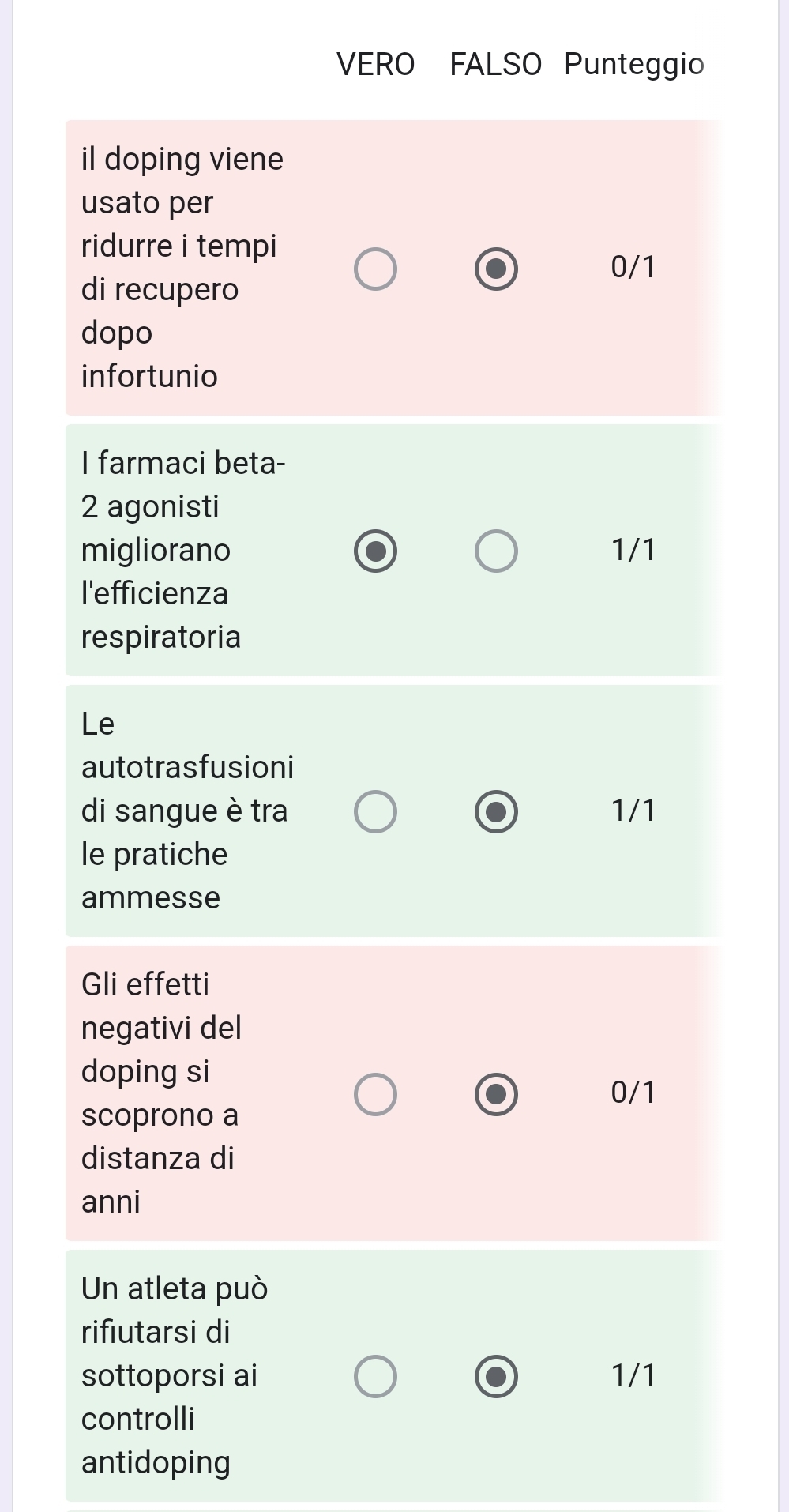Mark FALSO for effetti negativi del doping
Screen dimensions: 789x1512
tap(496, 1094)
